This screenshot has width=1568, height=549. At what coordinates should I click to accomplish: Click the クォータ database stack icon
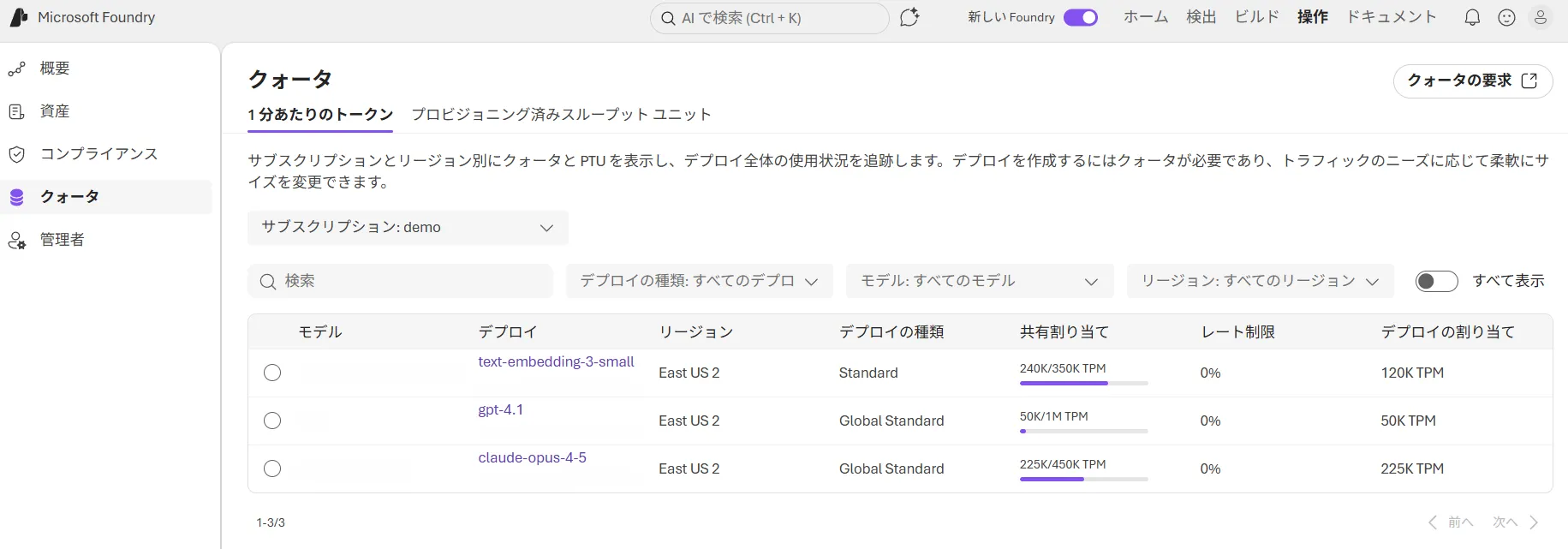click(16, 197)
